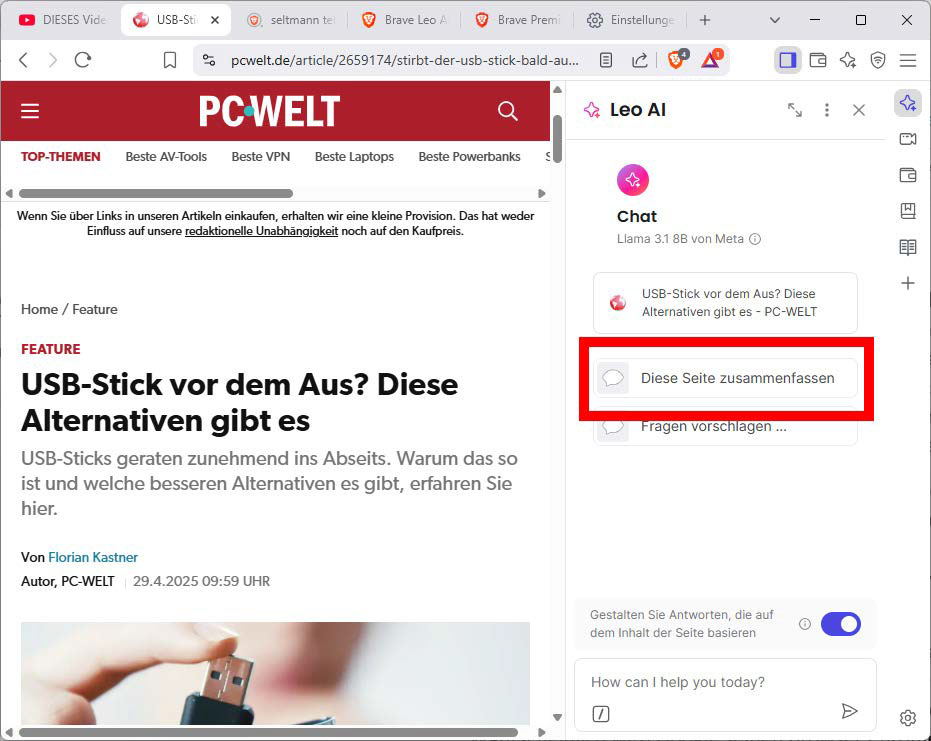Send a message using the paper plane icon
This screenshot has width=931, height=741.
click(851, 711)
